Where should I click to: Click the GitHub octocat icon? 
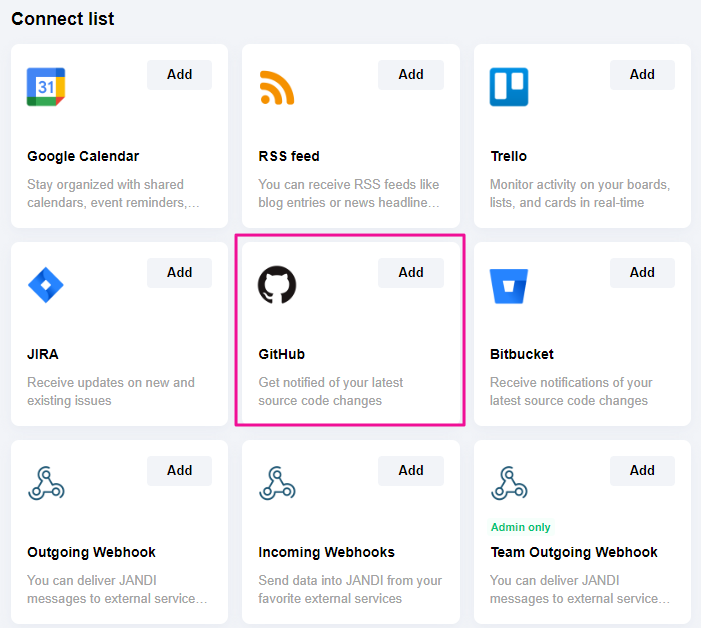(x=277, y=285)
